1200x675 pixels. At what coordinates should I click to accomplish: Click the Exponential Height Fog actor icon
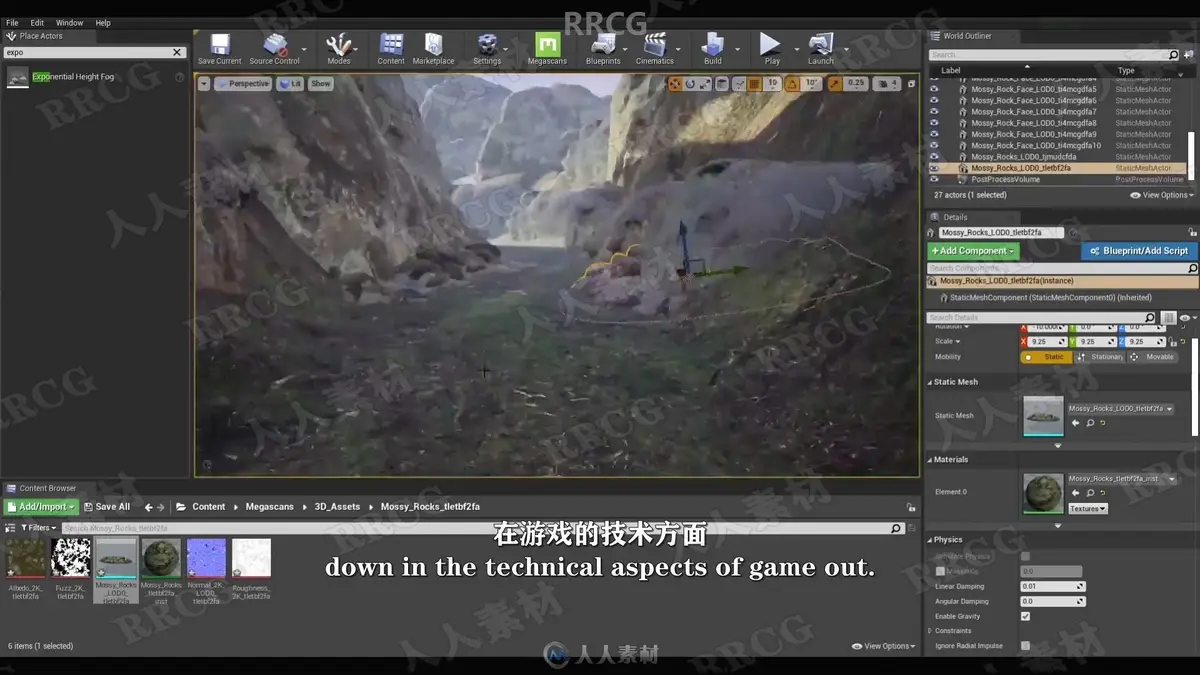[x=18, y=77]
